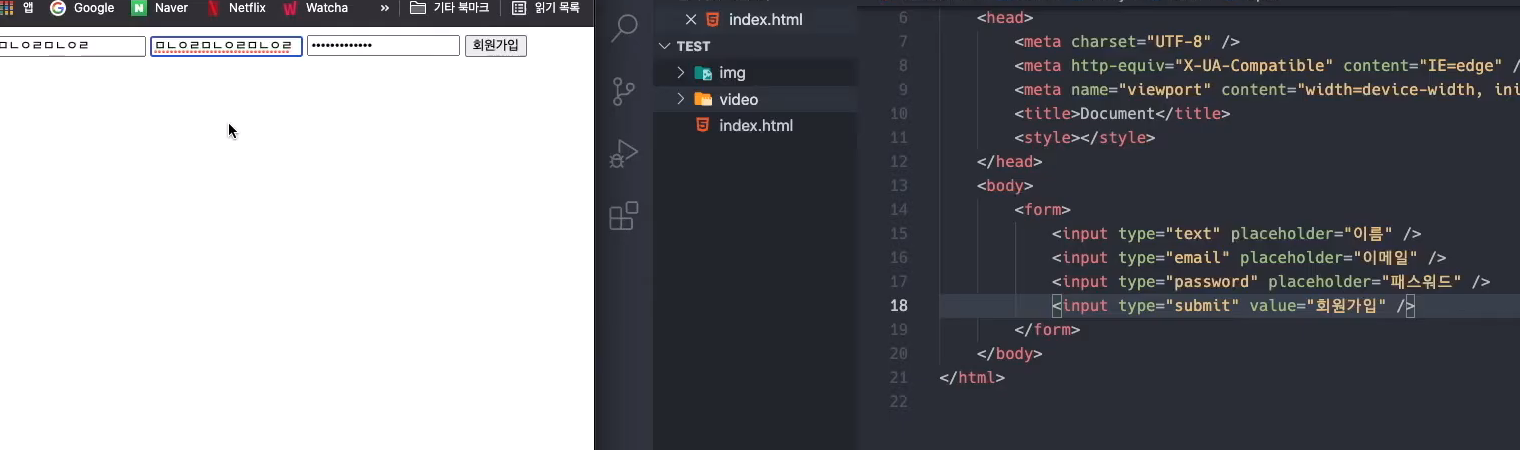Show more bookmarks with the chevron overflow
Image resolution: width=1520 pixels, height=450 pixels.
click(385, 8)
